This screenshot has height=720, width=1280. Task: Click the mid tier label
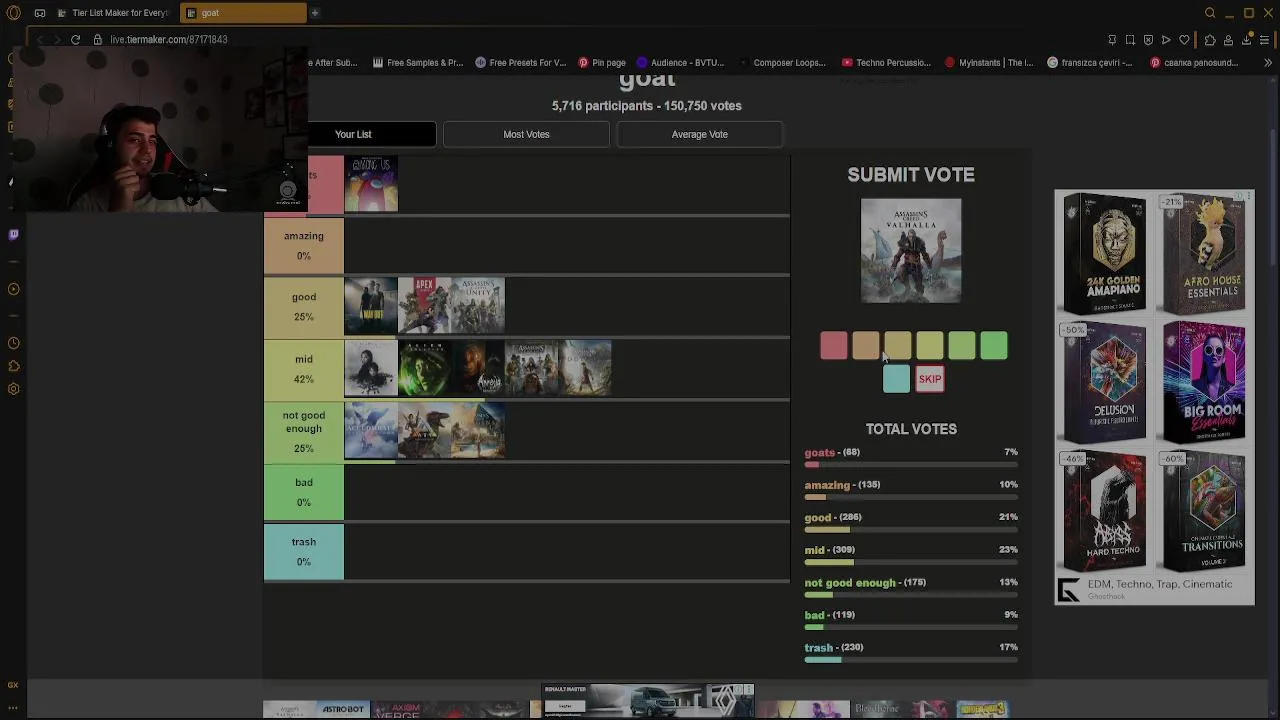point(304,368)
